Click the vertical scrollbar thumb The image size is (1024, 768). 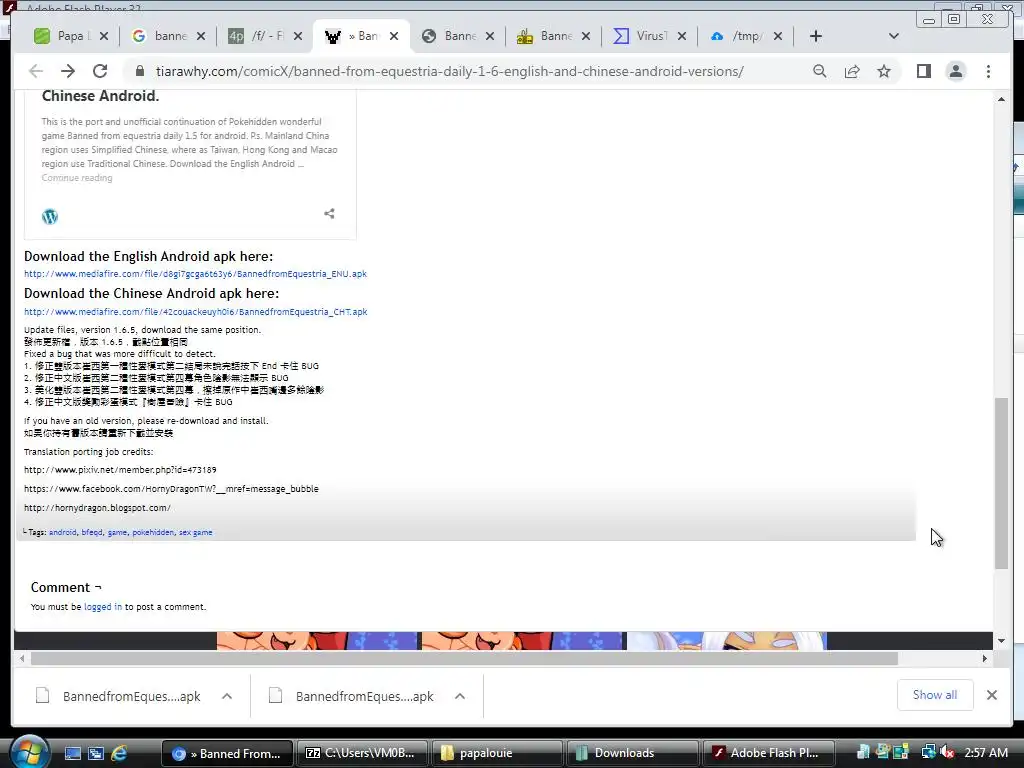[1001, 483]
